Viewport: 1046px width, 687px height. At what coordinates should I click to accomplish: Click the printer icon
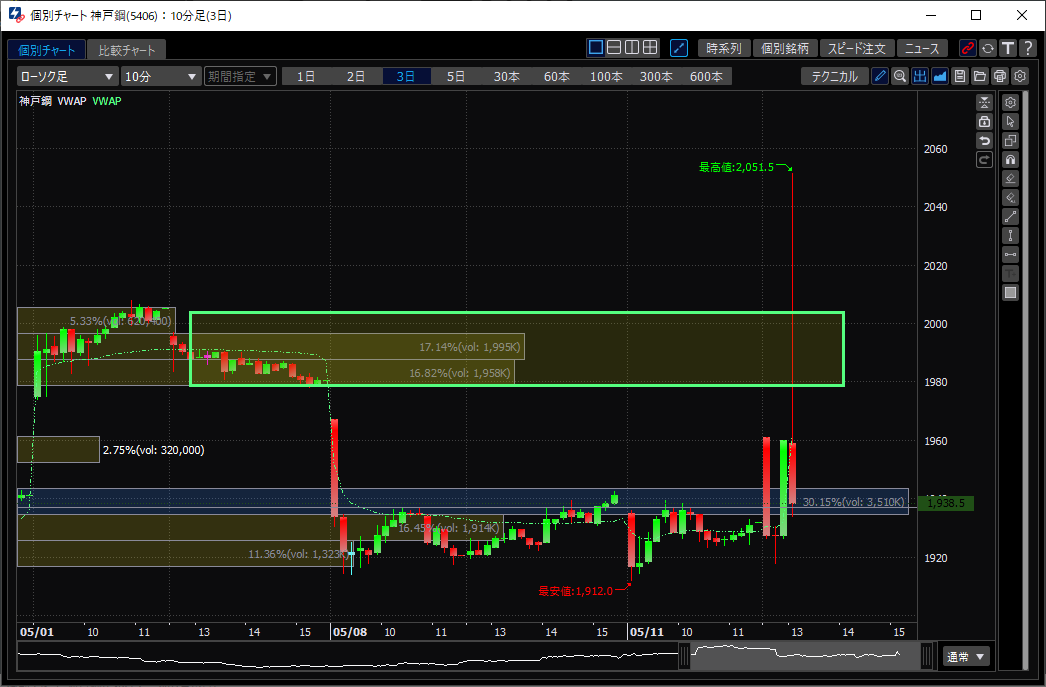(x=1000, y=76)
